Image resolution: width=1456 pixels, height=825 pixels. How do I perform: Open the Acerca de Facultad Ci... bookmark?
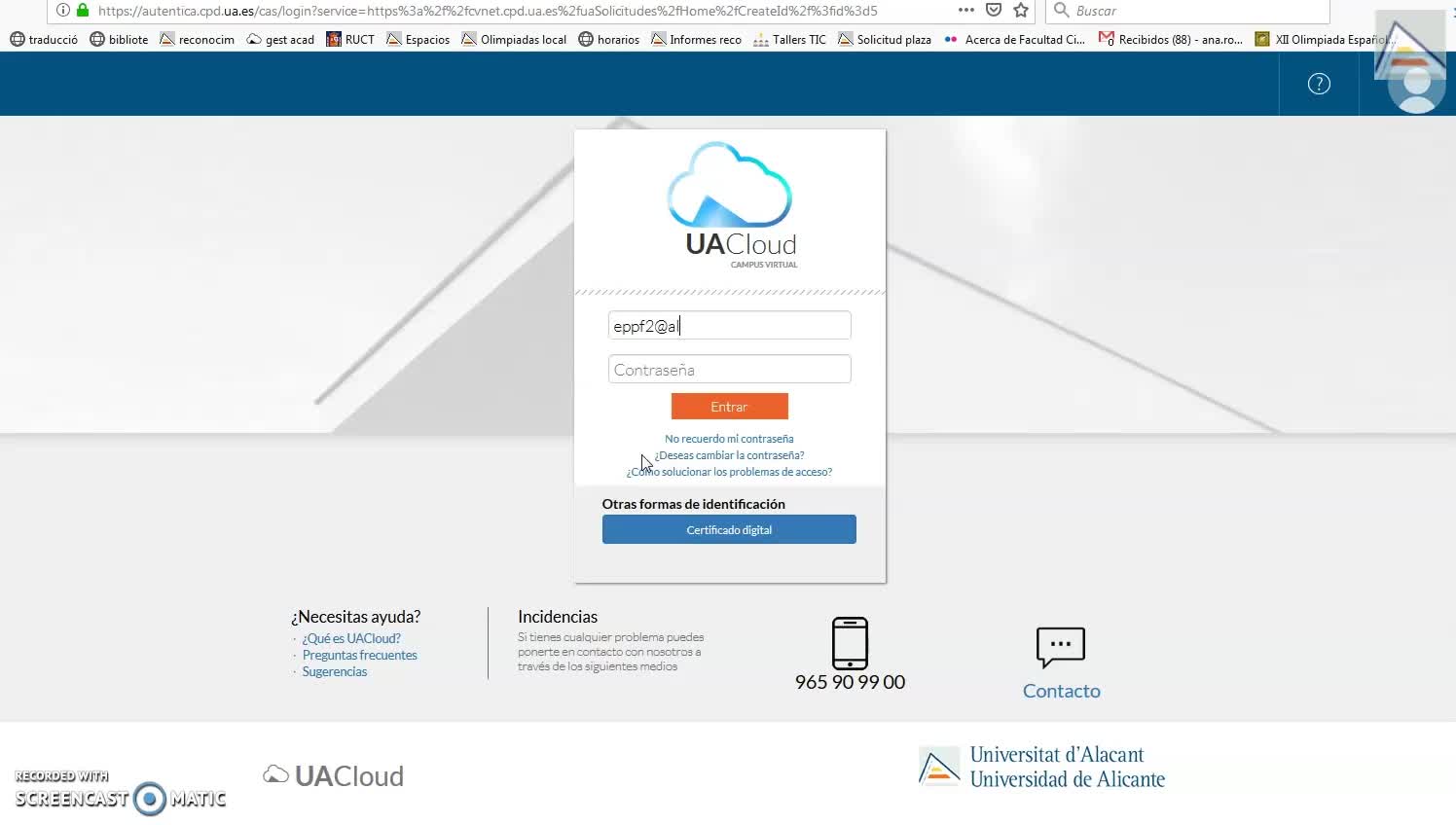(x=1014, y=40)
